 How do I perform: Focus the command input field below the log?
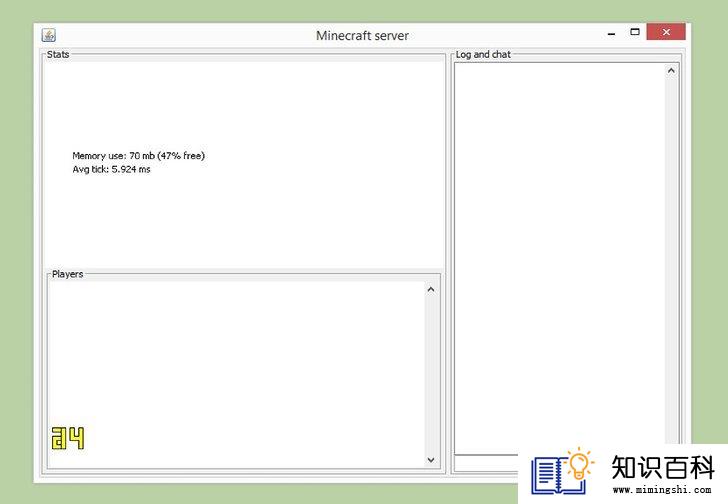point(486,463)
